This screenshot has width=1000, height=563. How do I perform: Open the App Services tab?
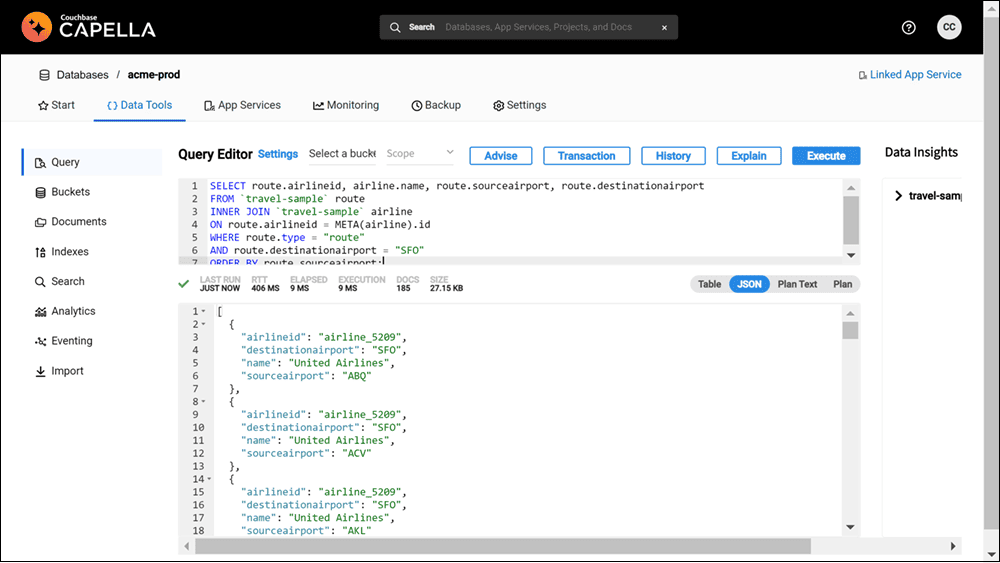click(242, 105)
